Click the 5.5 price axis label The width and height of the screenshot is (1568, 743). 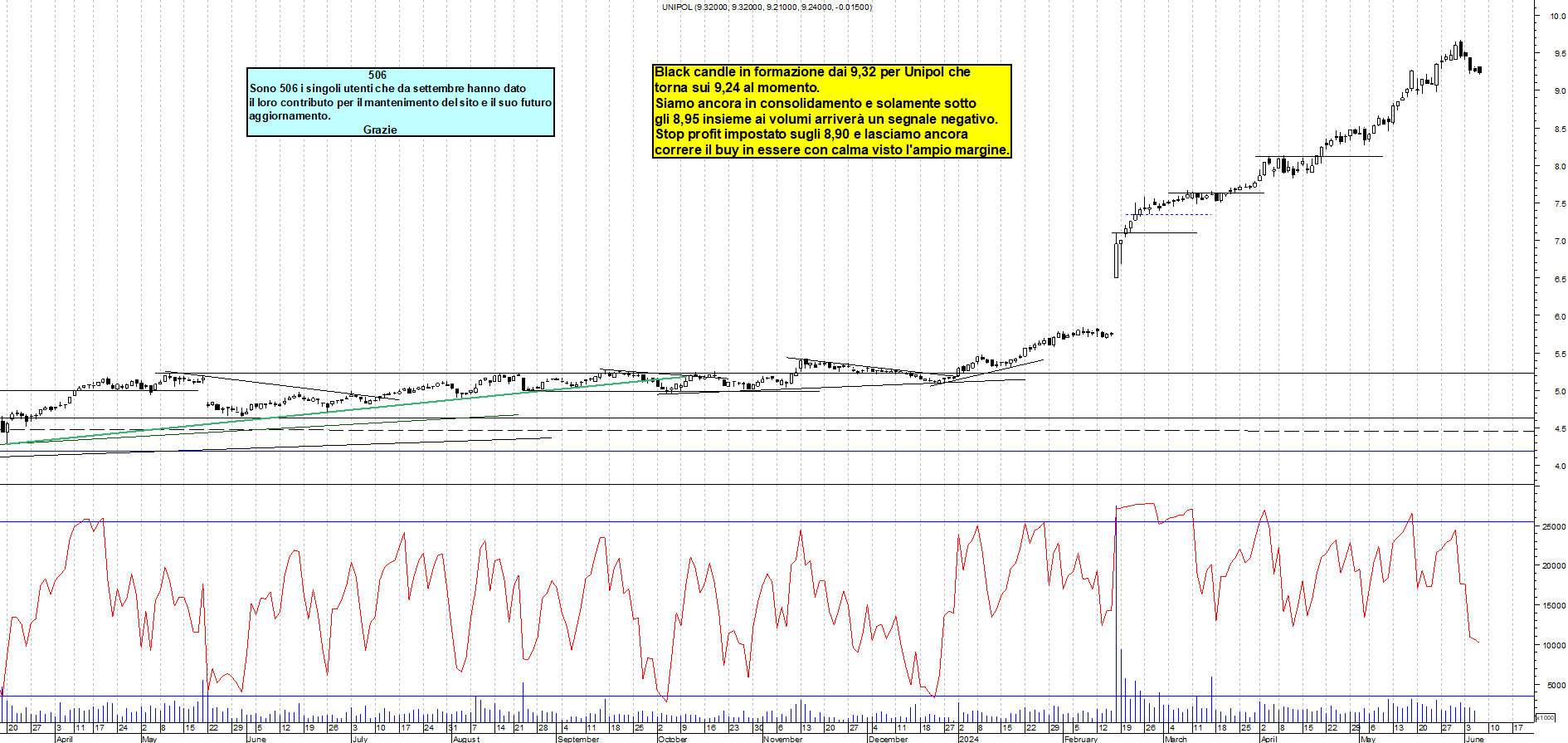coord(1560,354)
